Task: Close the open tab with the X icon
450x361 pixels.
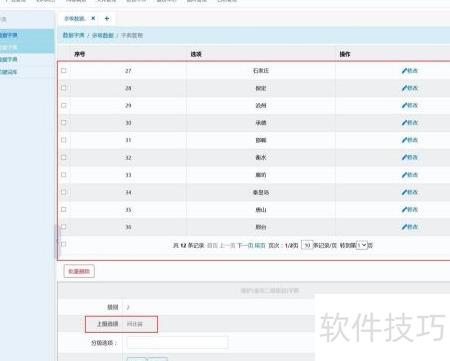Action: pyautogui.click(x=93, y=18)
